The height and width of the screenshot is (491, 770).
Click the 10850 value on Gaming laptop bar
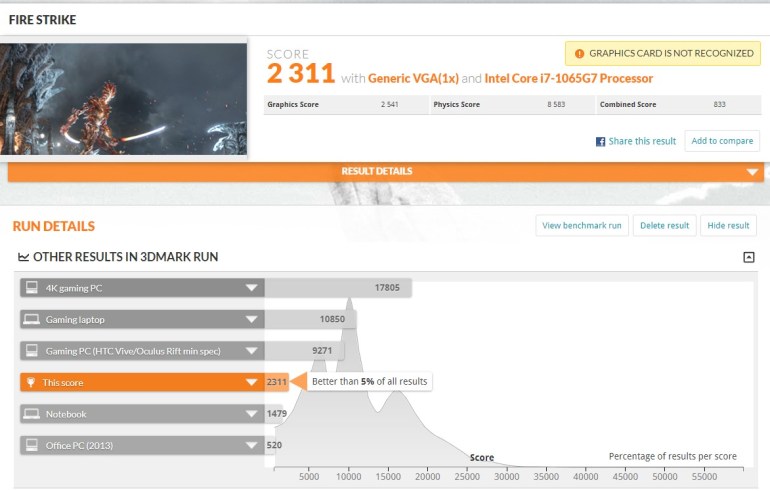click(332, 319)
